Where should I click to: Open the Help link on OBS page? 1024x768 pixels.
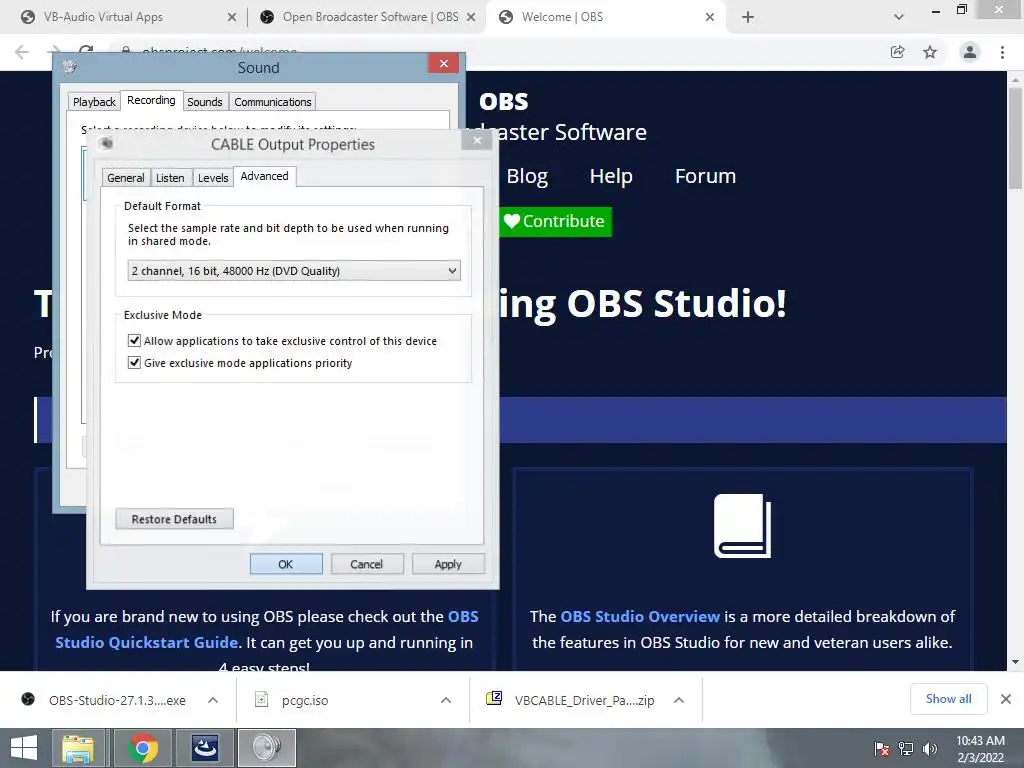point(611,176)
